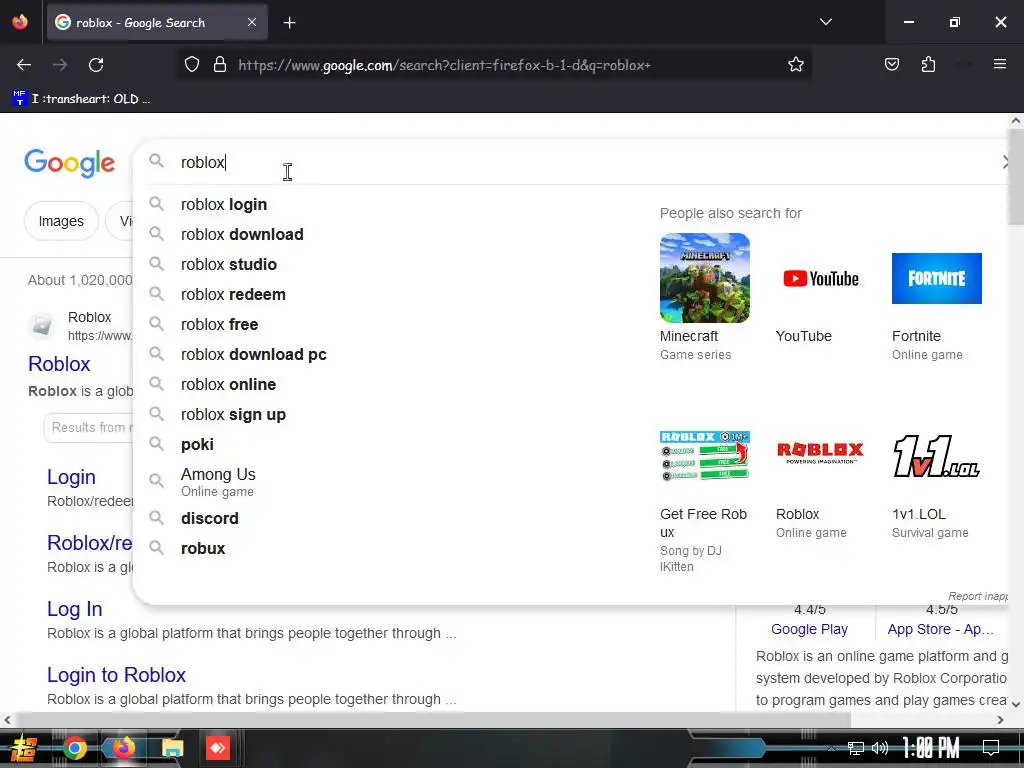
Task: Open the Save to Pocket icon
Action: point(891,64)
